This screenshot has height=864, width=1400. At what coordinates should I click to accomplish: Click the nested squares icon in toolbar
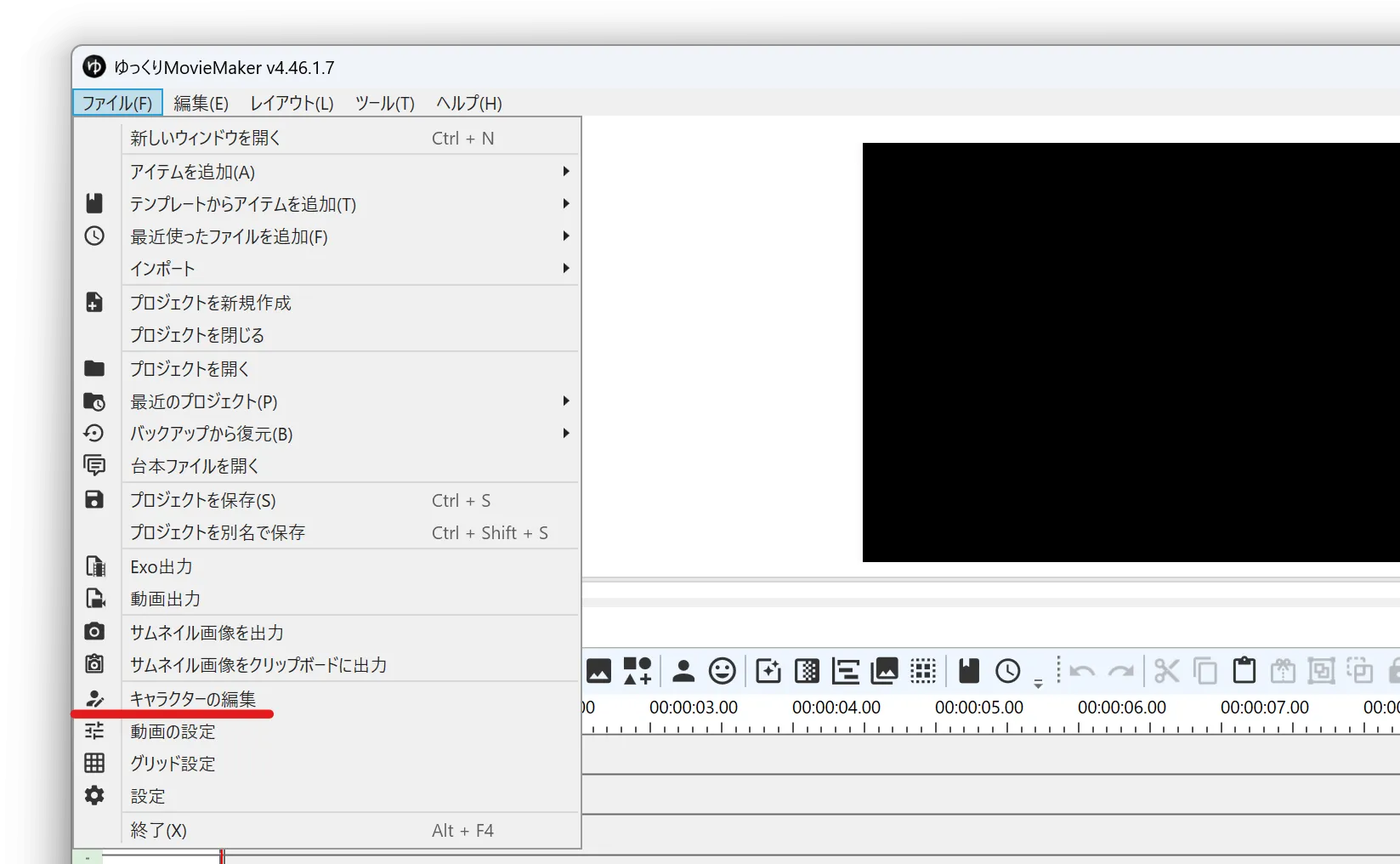click(x=1321, y=671)
